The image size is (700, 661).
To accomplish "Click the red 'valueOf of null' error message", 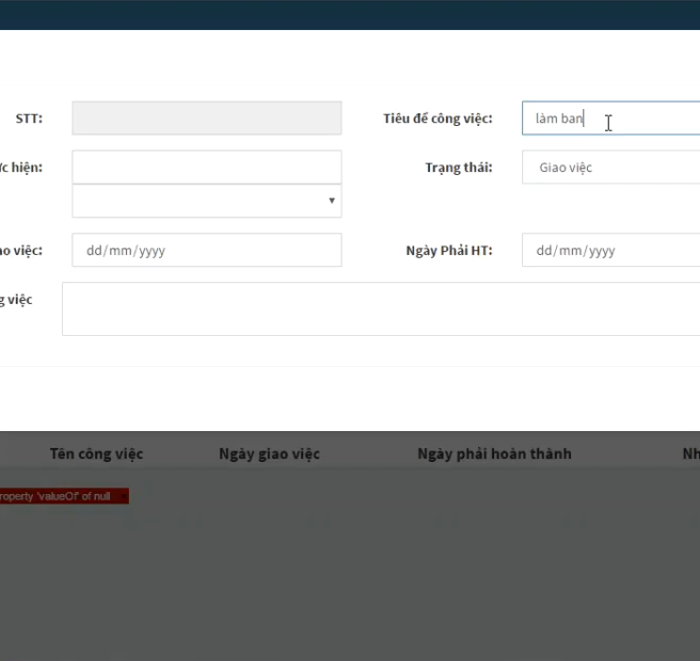I will tap(56, 496).
